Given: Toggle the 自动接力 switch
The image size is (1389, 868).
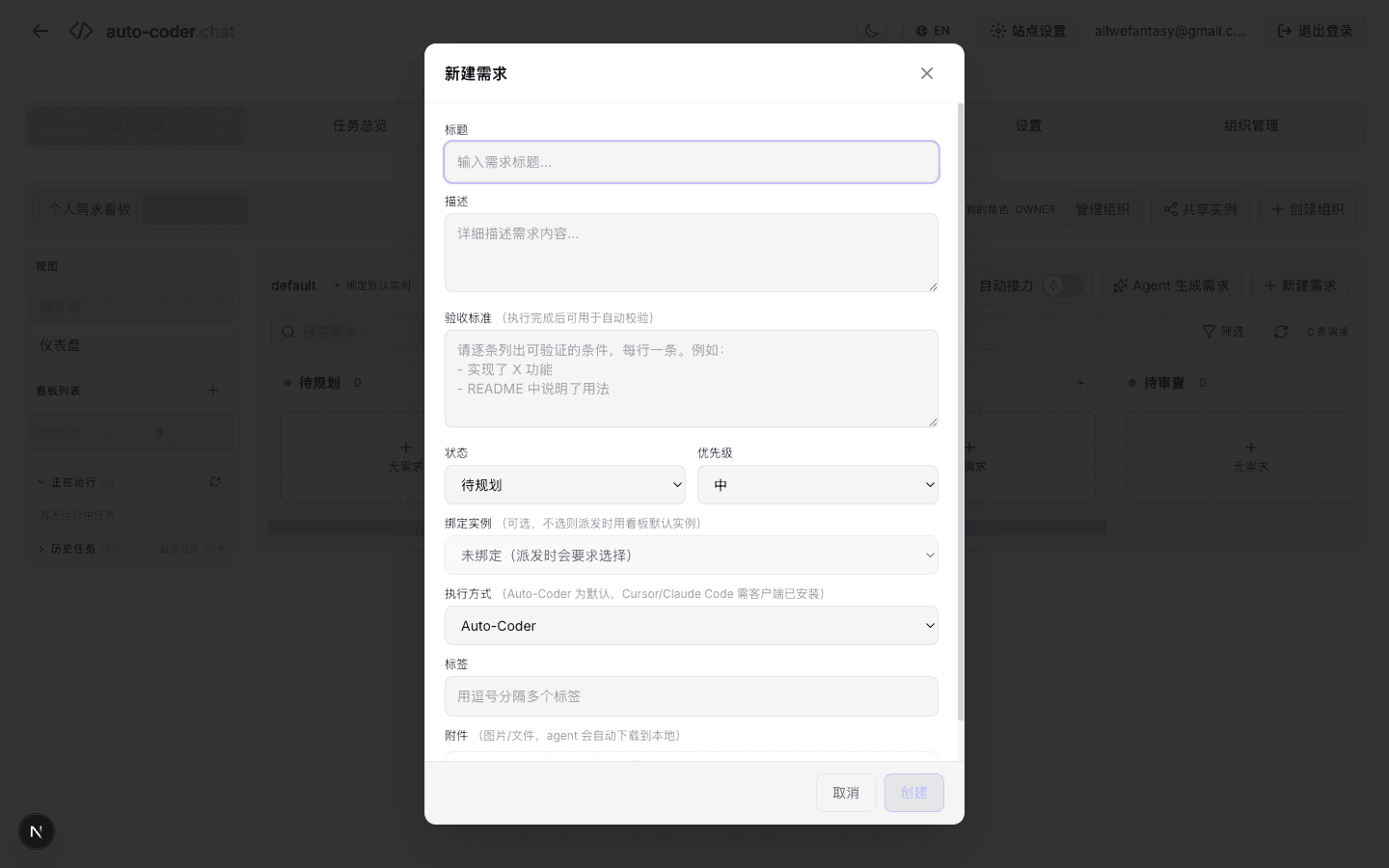Looking at the screenshot, I should coord(1064,285).
